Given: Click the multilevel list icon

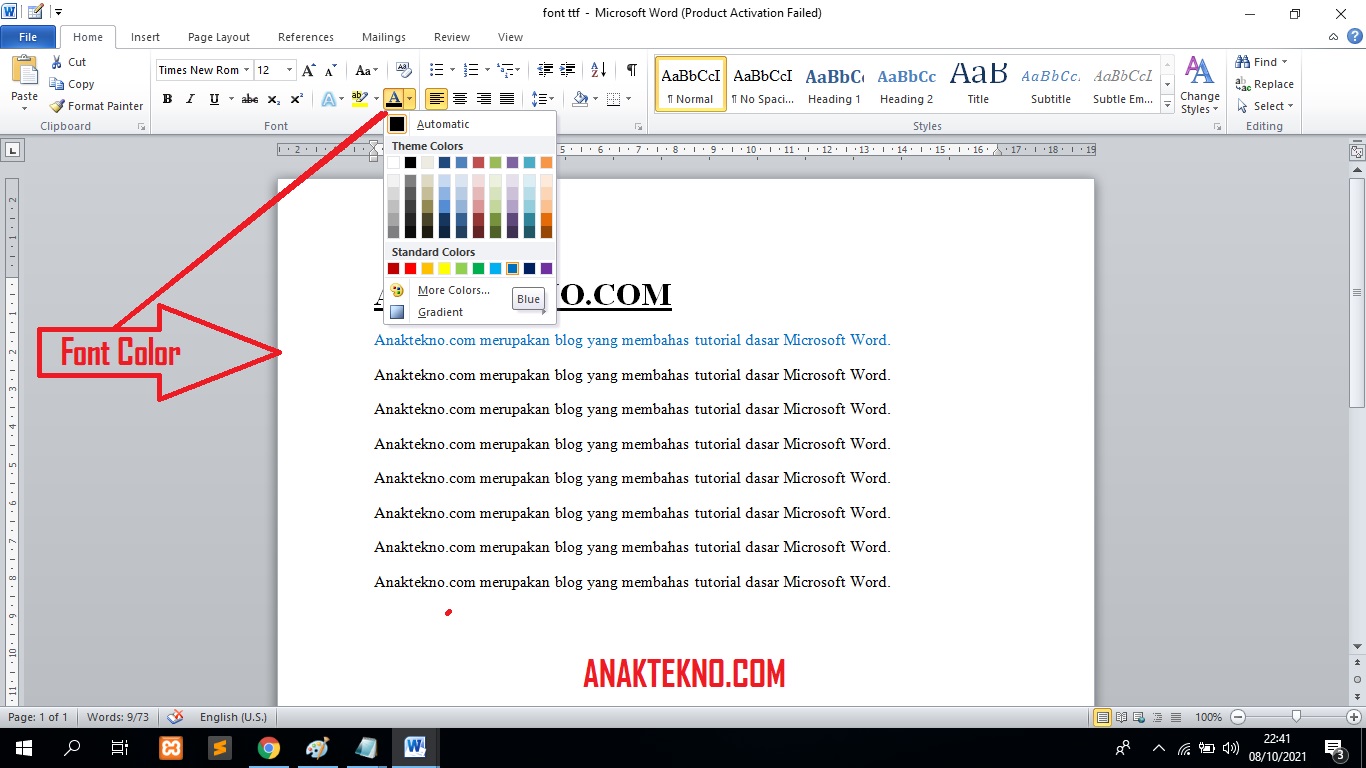Looking at the screenshot, I should (506, 70).
